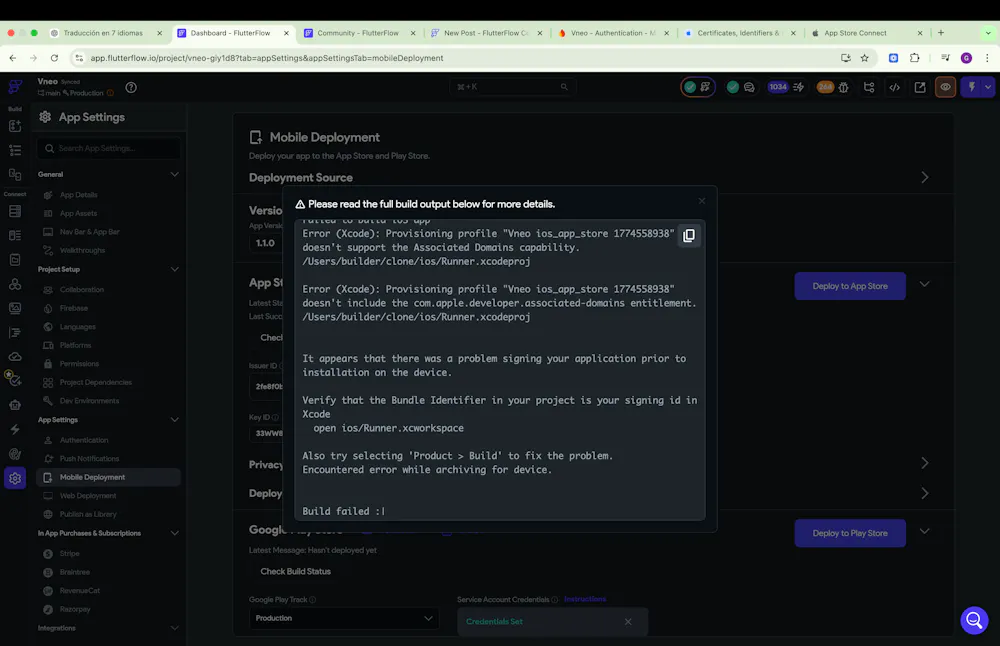
Task: Open the Firebase settings item
Action: (x=74, y=308)
